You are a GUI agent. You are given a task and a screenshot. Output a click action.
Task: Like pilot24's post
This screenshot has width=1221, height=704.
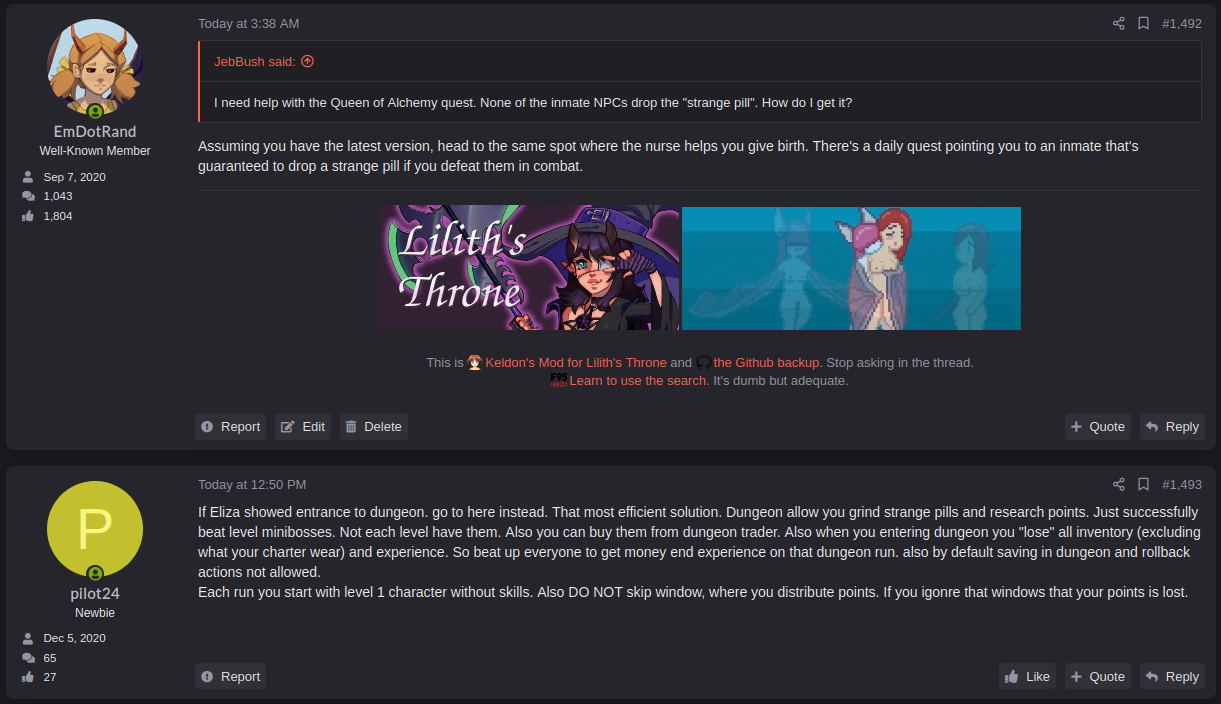coord(1027,676)
